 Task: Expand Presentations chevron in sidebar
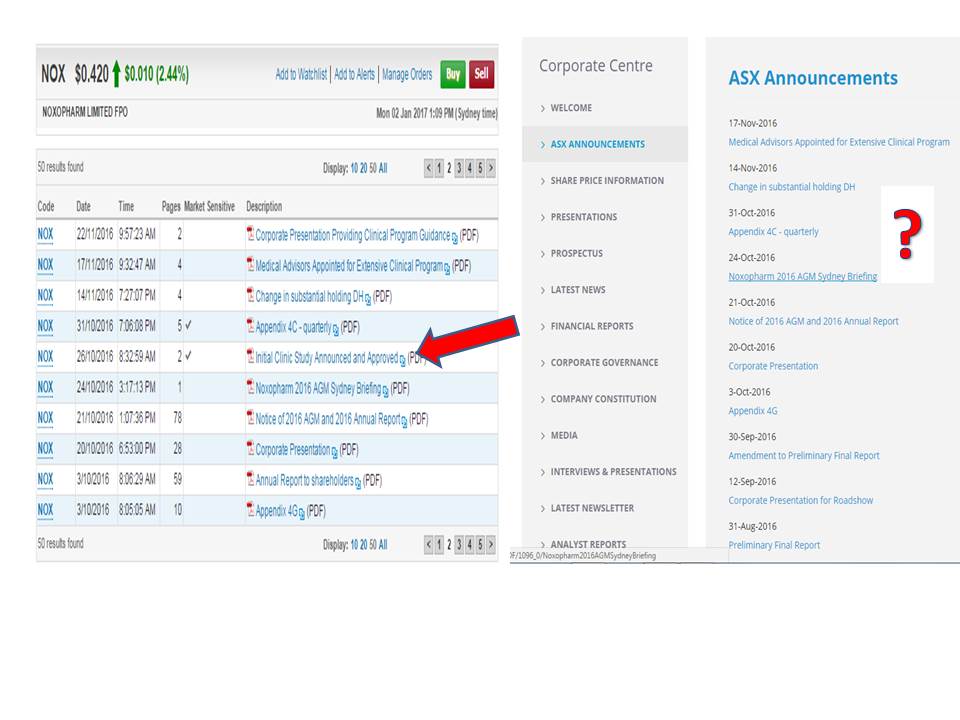pyautogui.click(x=542, y=217)
